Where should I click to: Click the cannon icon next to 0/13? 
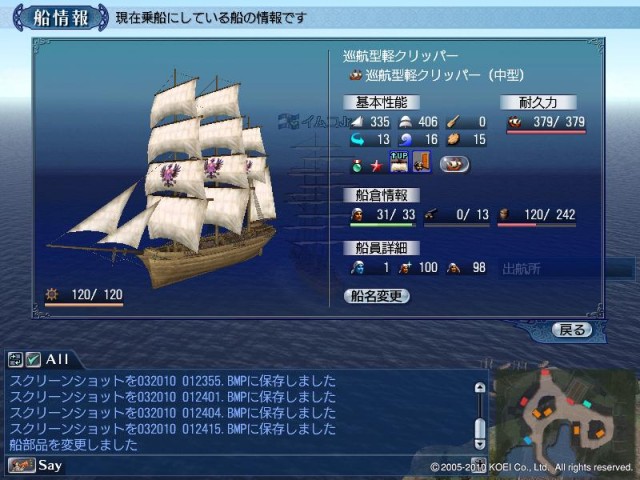pos(430,214)
